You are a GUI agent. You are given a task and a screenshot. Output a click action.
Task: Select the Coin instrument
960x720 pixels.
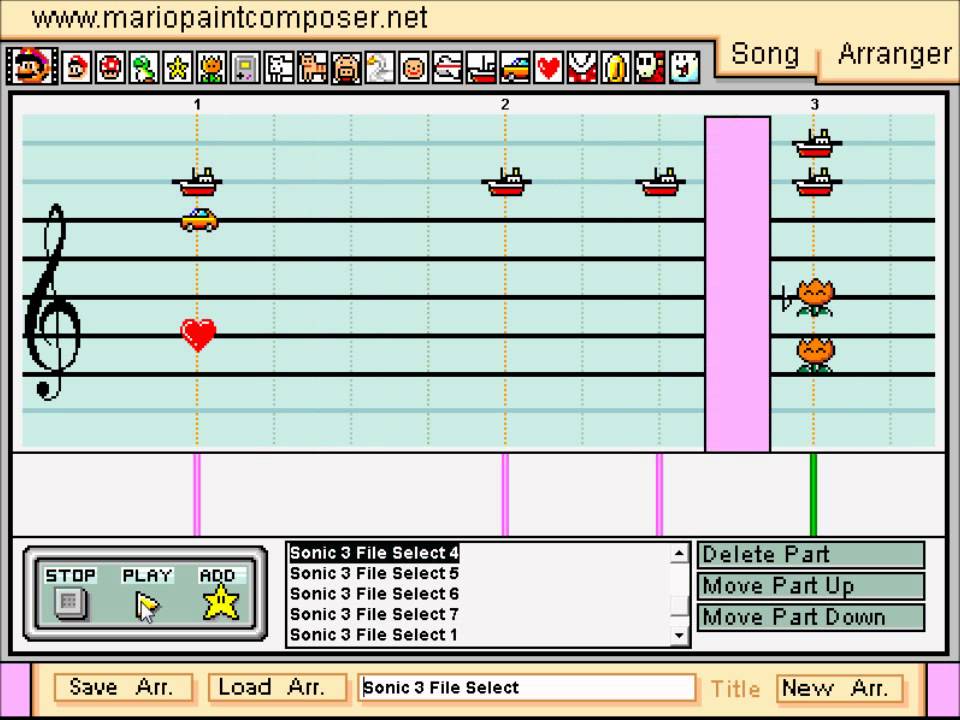pos(615,67)
